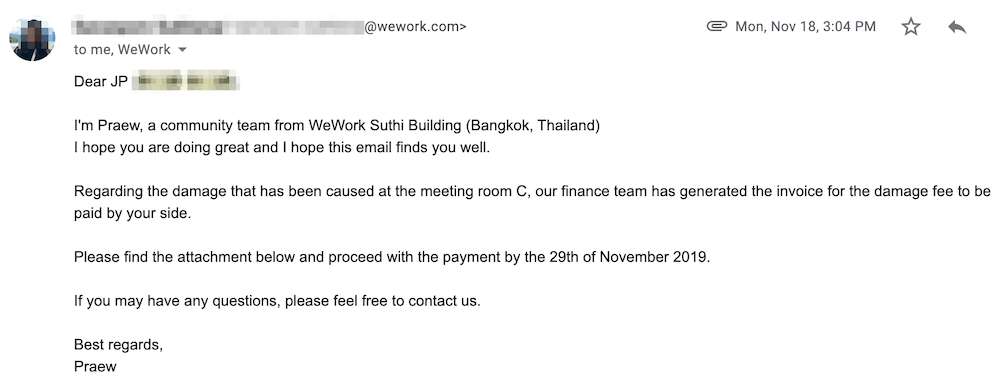Click the 'please feel free to contact us' text
This screenshot has height=382, width=1000.
tap(383, 301)
